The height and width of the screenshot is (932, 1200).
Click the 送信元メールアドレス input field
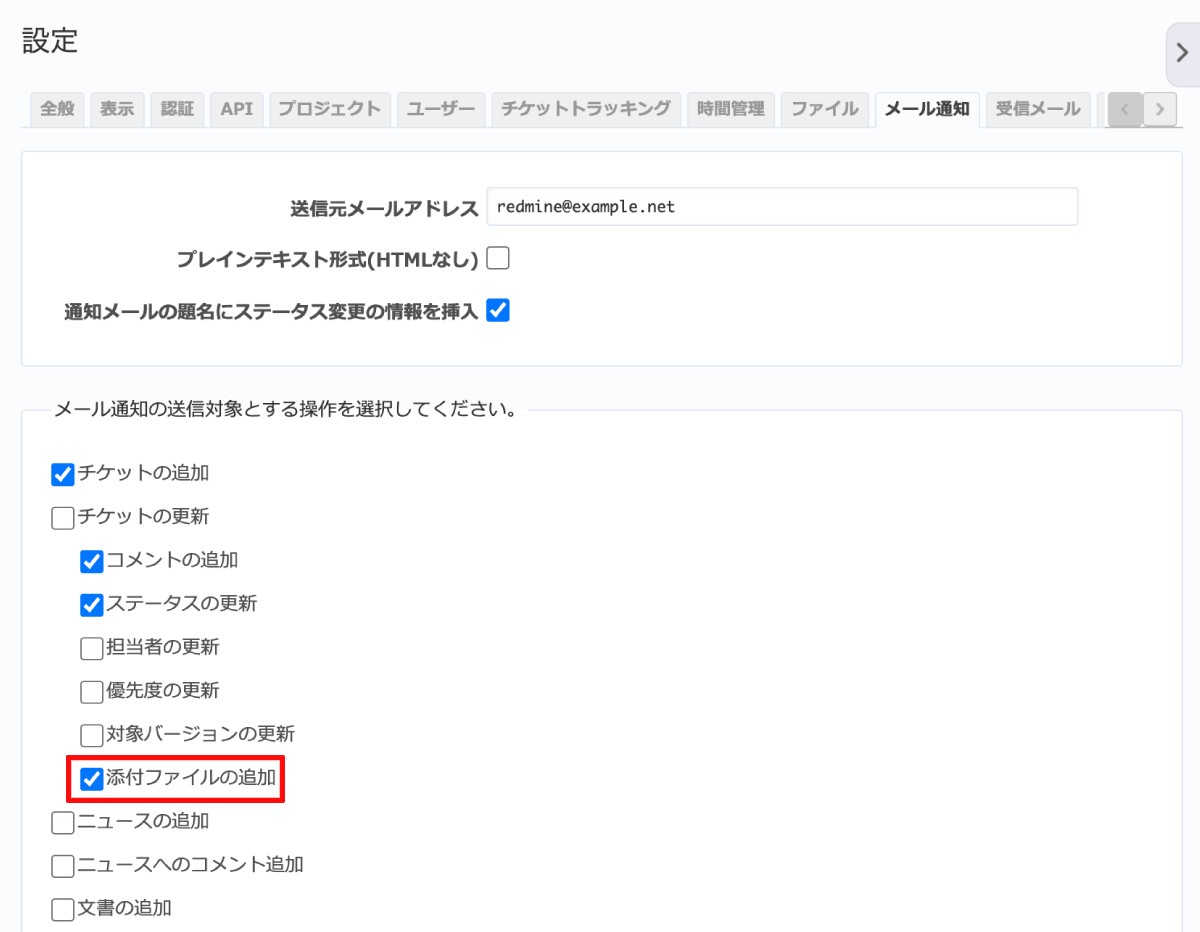click(781, 207)
